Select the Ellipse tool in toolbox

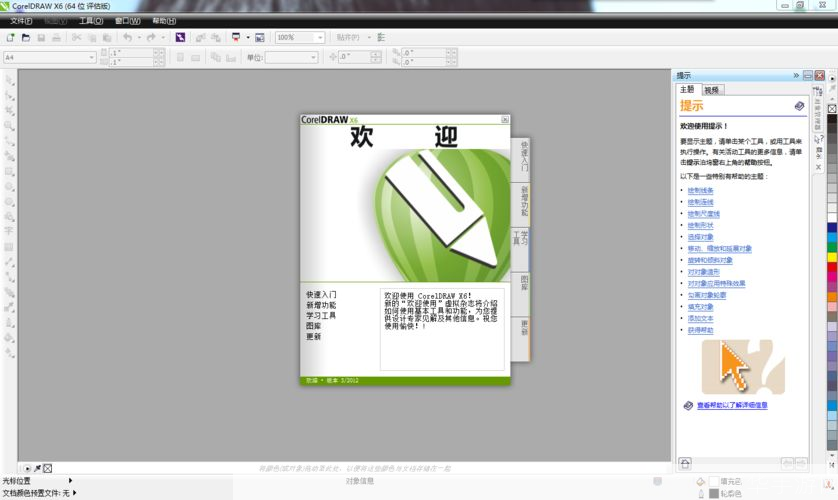[9, 187]
